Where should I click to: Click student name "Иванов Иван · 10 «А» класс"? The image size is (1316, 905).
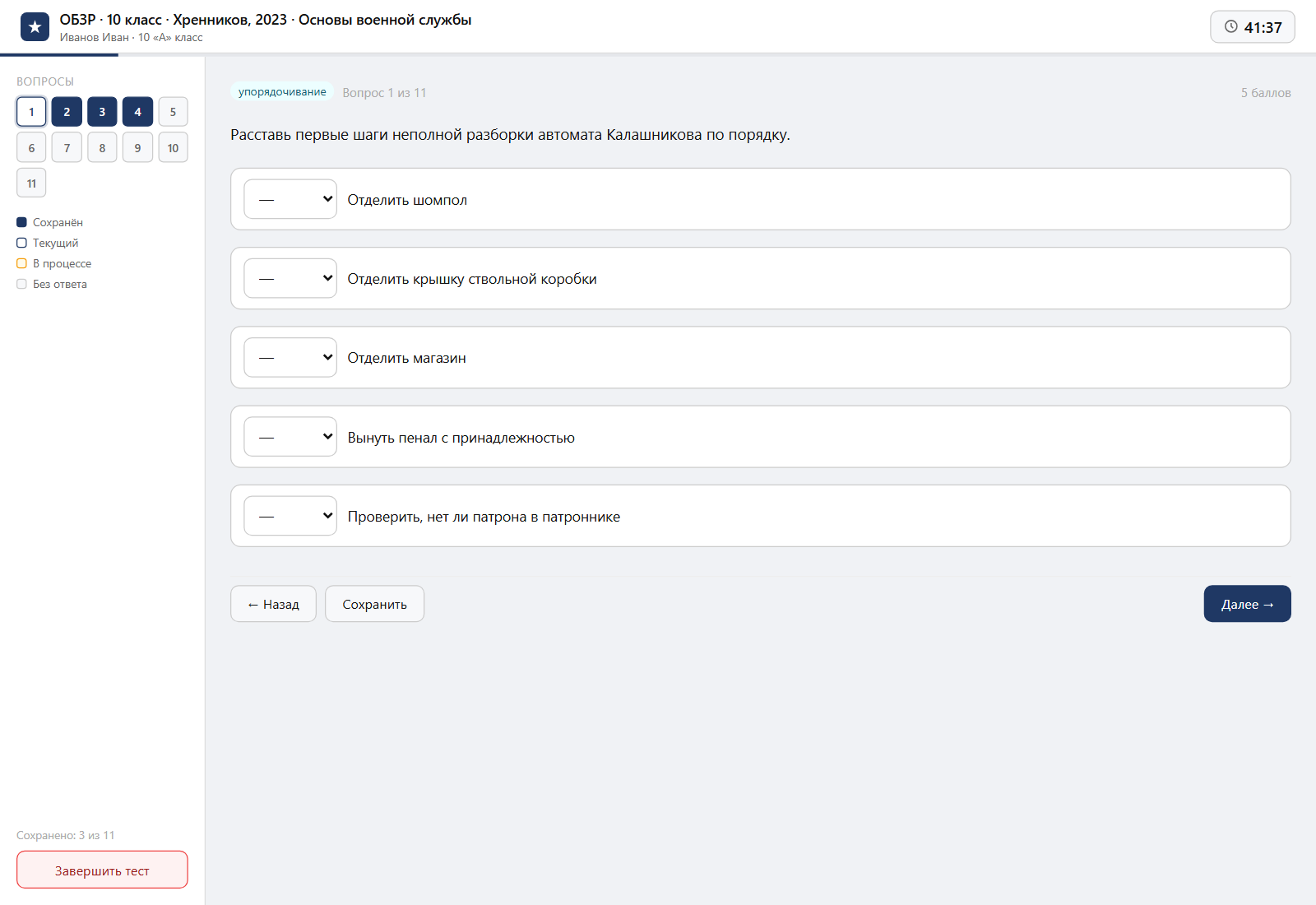click(x=131, y=38)
